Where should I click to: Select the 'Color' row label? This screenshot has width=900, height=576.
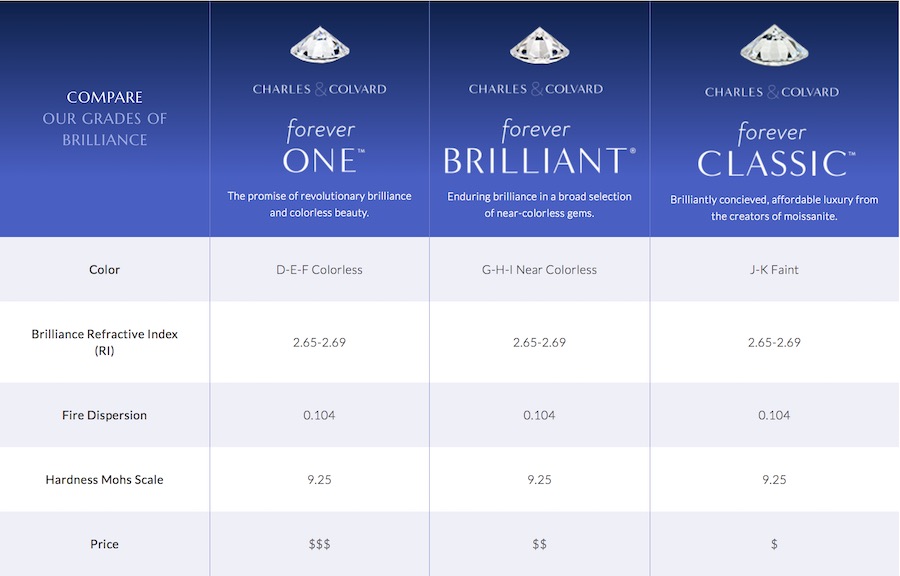[x=105, y=270]
